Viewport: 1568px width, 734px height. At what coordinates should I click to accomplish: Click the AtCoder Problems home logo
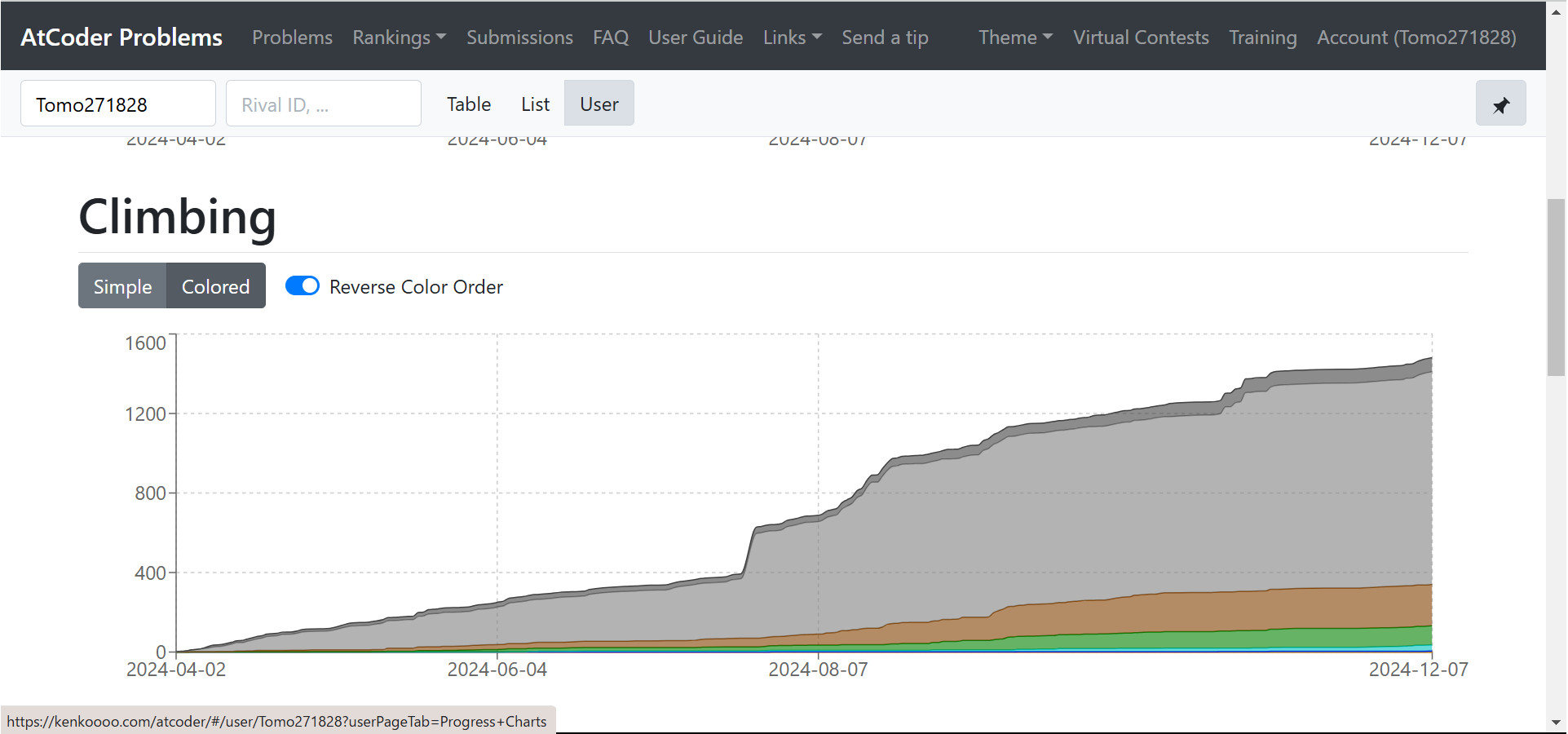[121, 38]
